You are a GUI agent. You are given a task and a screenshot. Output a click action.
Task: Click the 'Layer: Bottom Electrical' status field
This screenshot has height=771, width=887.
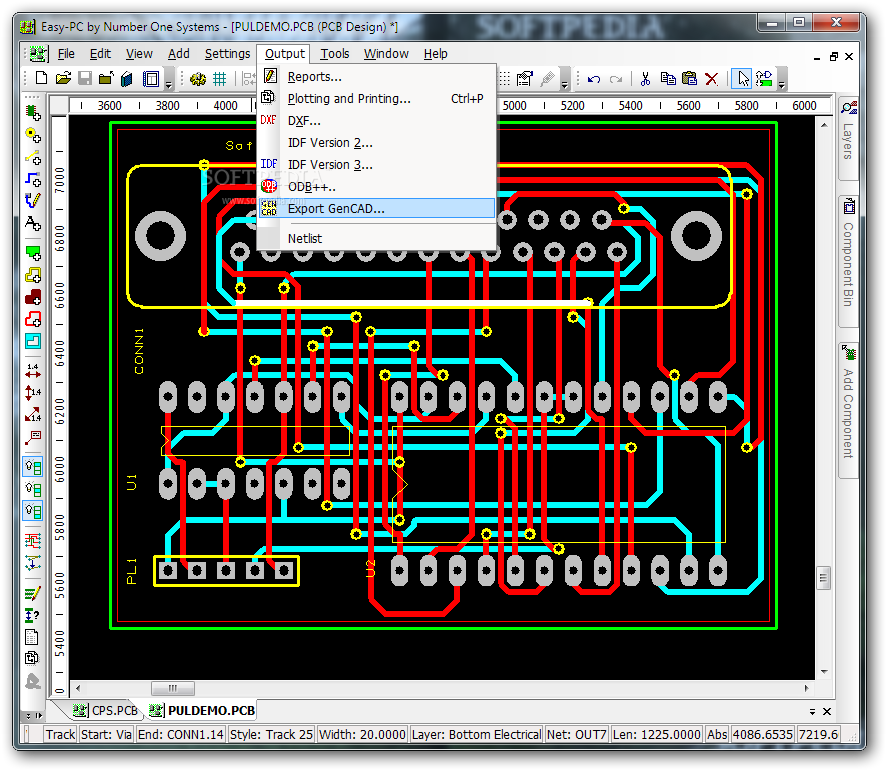tap(476, 734)
